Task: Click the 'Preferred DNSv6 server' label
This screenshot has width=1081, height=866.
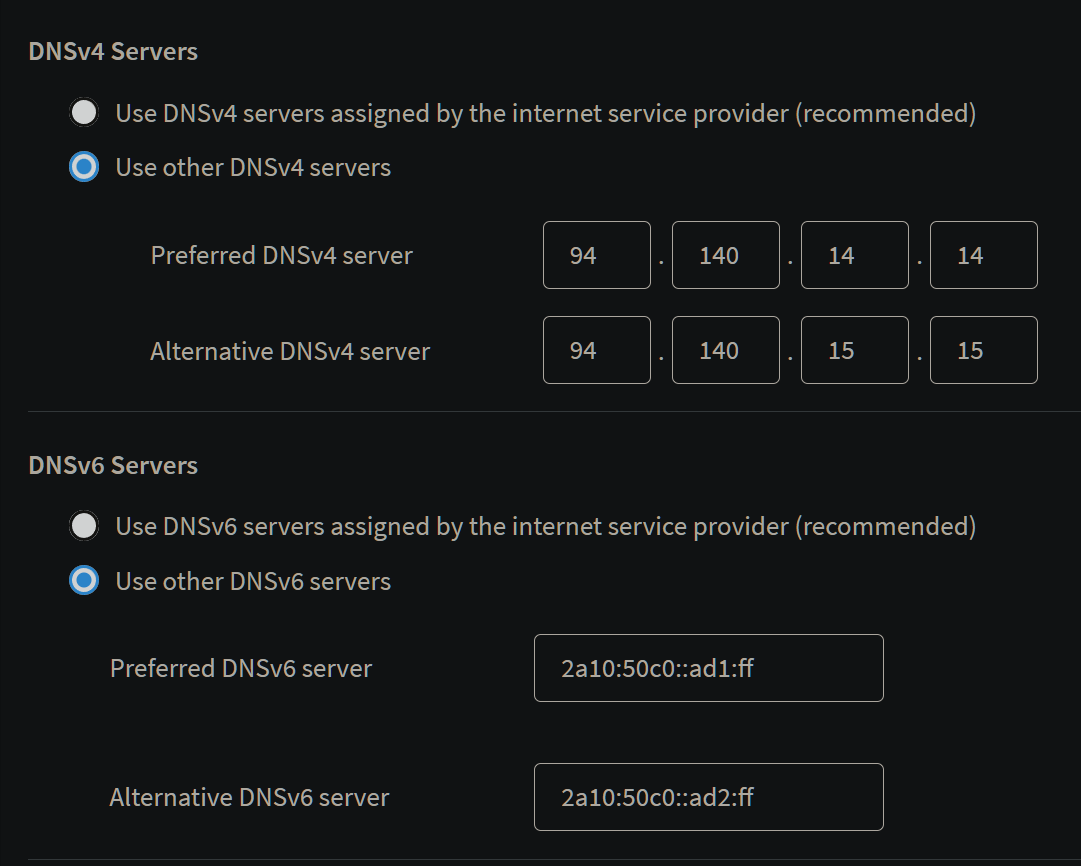Action: coord(241,668)
